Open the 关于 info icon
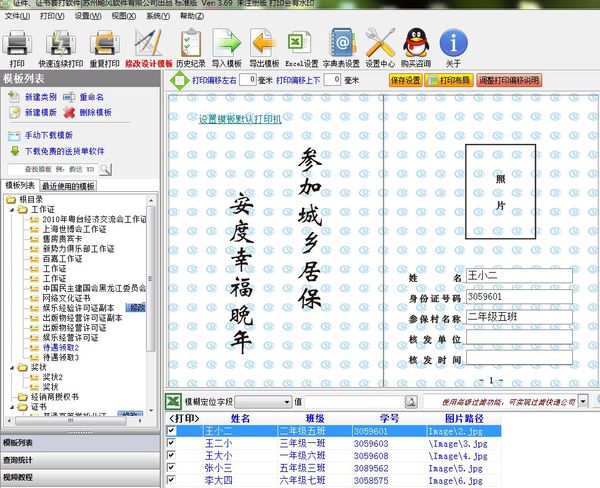 (453, 43)
